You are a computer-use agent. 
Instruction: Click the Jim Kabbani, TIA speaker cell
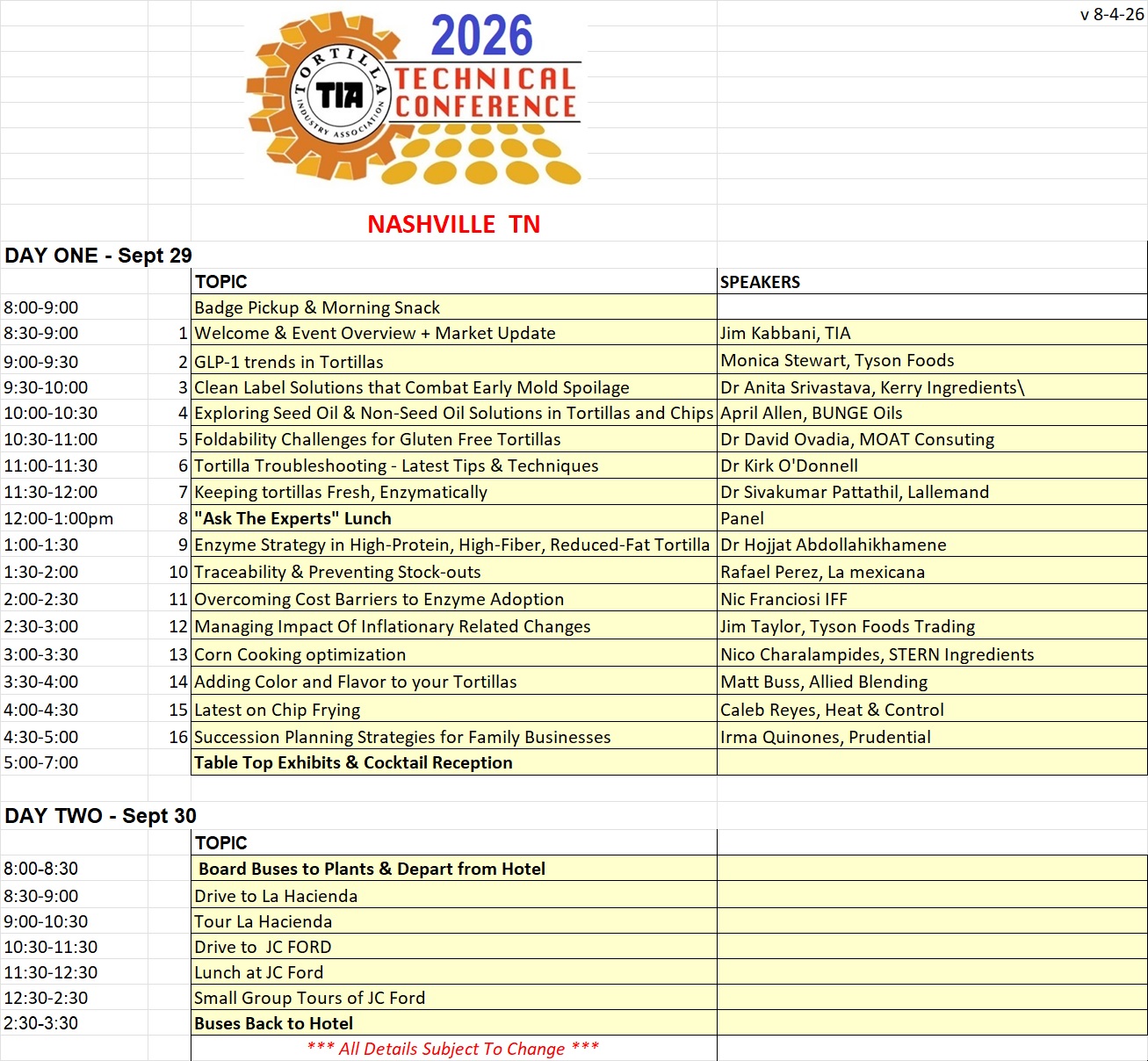(x=932, y=333)
